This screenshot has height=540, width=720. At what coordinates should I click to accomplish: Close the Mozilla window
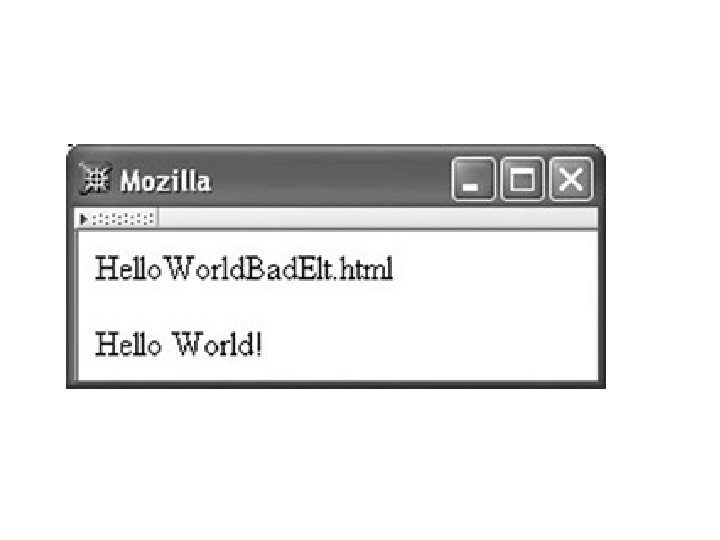[571, 179]
